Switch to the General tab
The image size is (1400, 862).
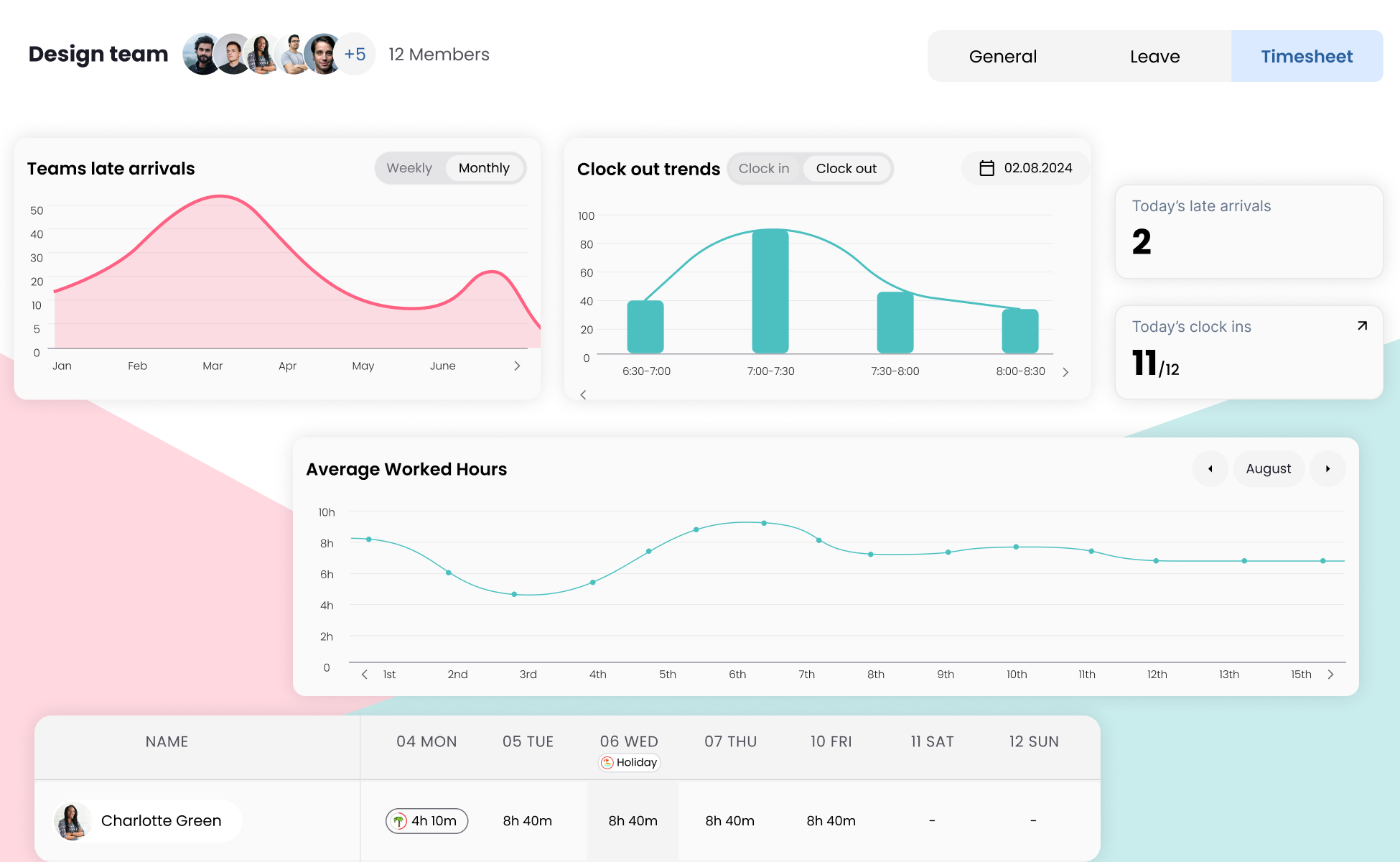click(1002, 56)
